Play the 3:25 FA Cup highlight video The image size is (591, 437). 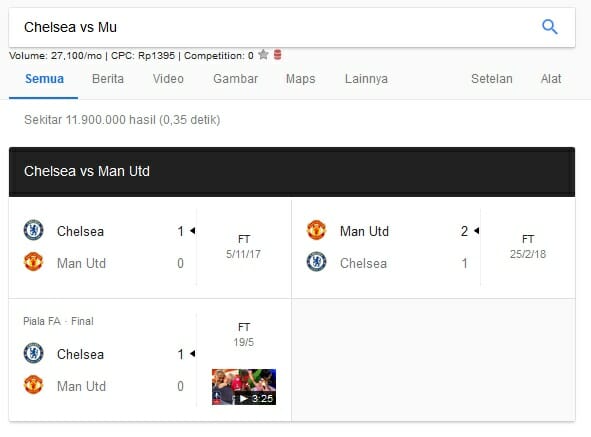(x=244, y=387)
